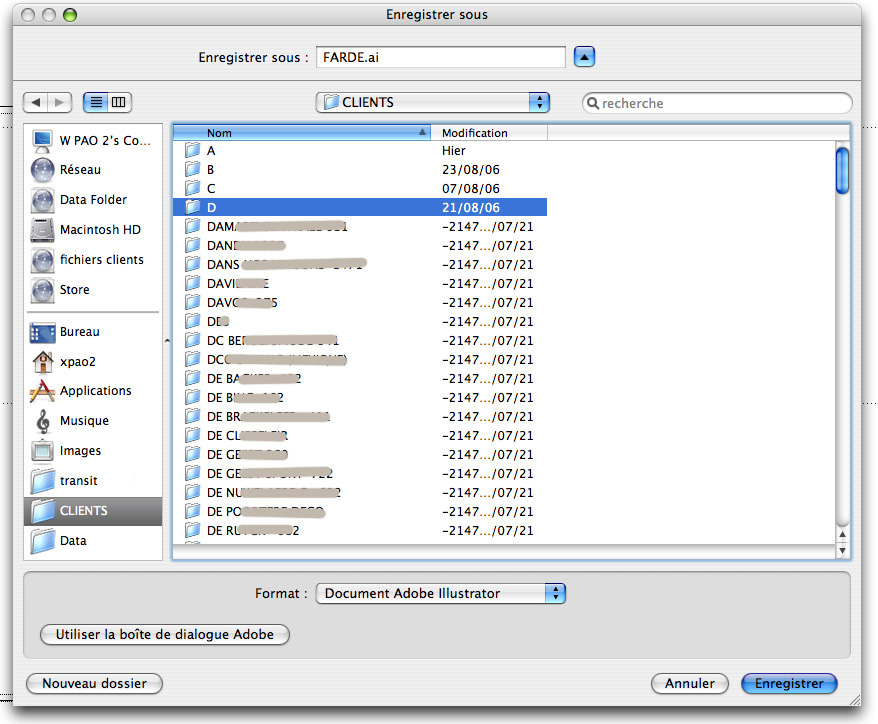This screenshot has width=878, height=724.
Task: Click Utiliser la boîte de dialogue Adobe
Action: point(165,634)
